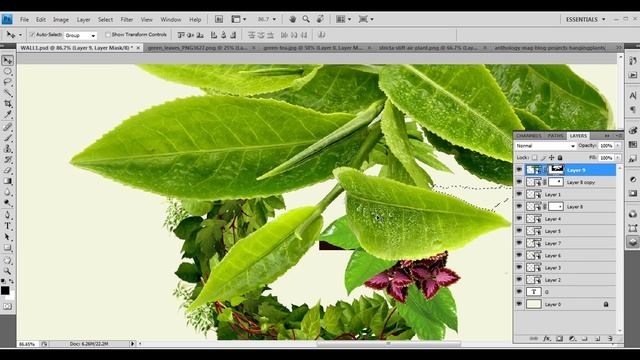Switch to green_leaves PNG document tab
This screenshot has height=360, width=640.
(x=201, y=48)
